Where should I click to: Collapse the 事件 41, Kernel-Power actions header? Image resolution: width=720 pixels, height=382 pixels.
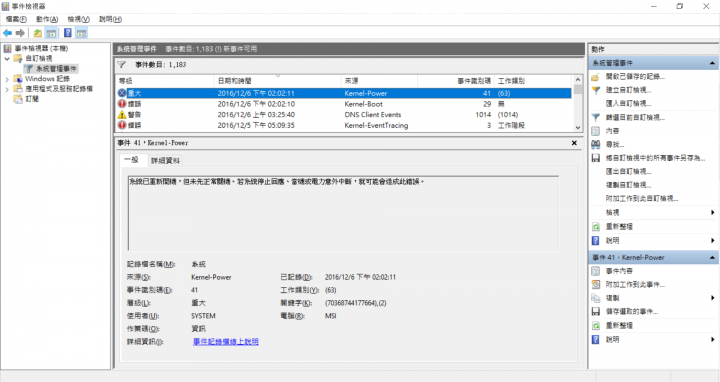tap(712, 258)
